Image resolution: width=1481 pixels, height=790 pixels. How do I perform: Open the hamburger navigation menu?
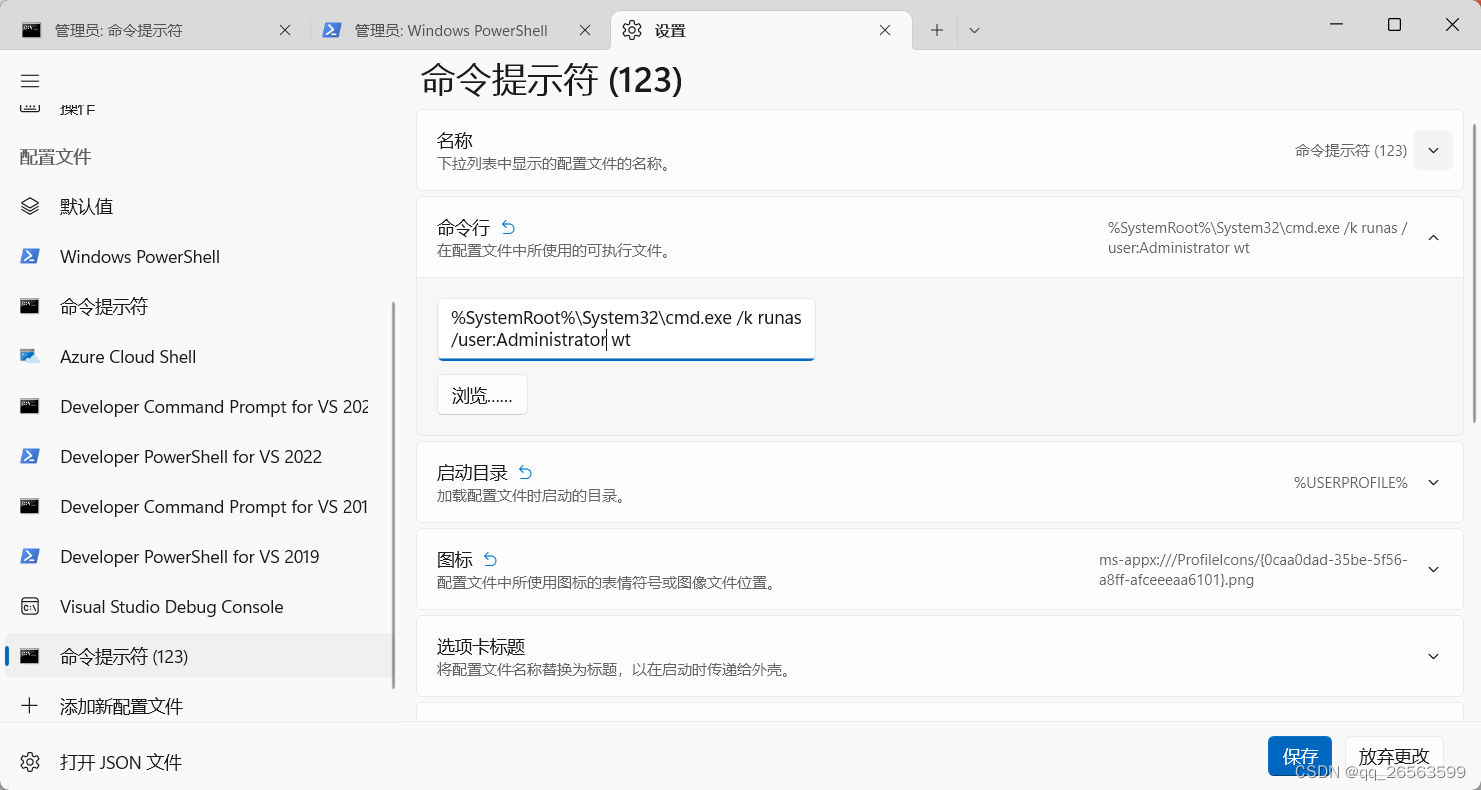coord(30,81)
